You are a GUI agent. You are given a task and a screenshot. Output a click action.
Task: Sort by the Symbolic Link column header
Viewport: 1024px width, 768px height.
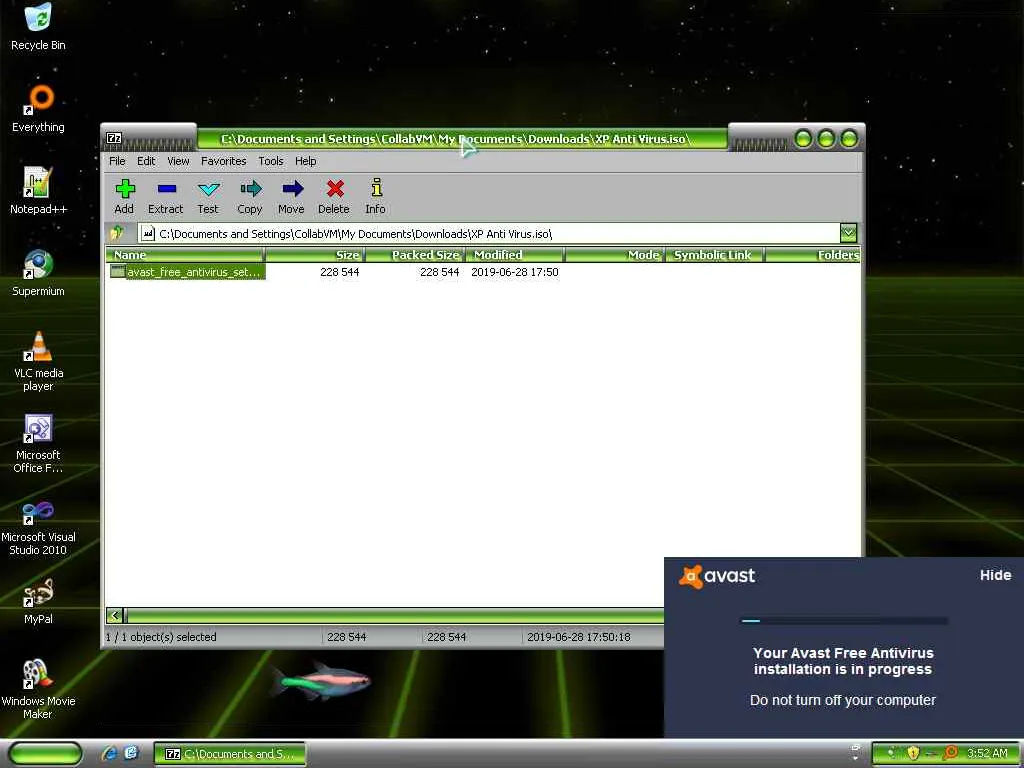(714, 255)
